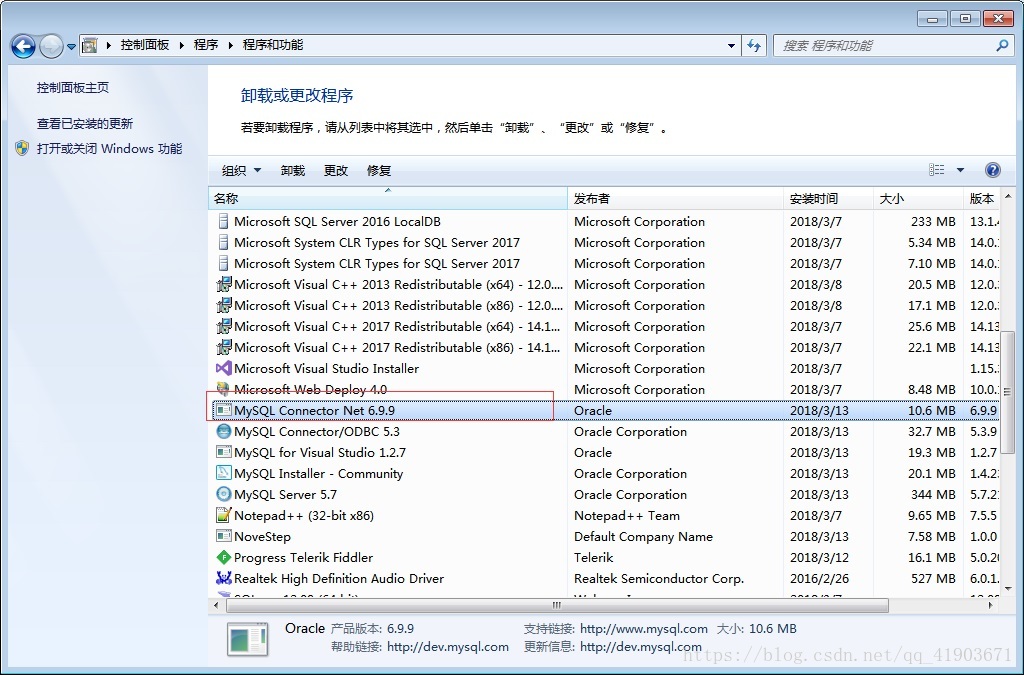Click the 2016/2/26 install date cell
This screenshot has height=675, width=1024.
pos(819,578)
